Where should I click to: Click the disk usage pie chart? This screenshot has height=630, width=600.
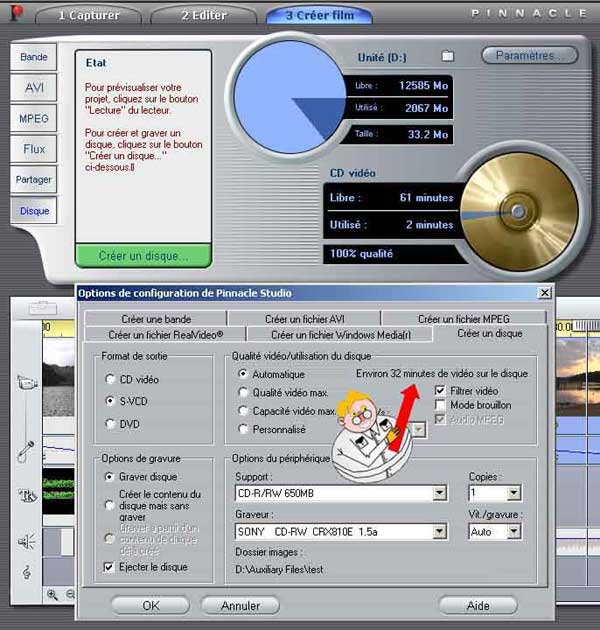pyautogui.click(x=290, y=98)
